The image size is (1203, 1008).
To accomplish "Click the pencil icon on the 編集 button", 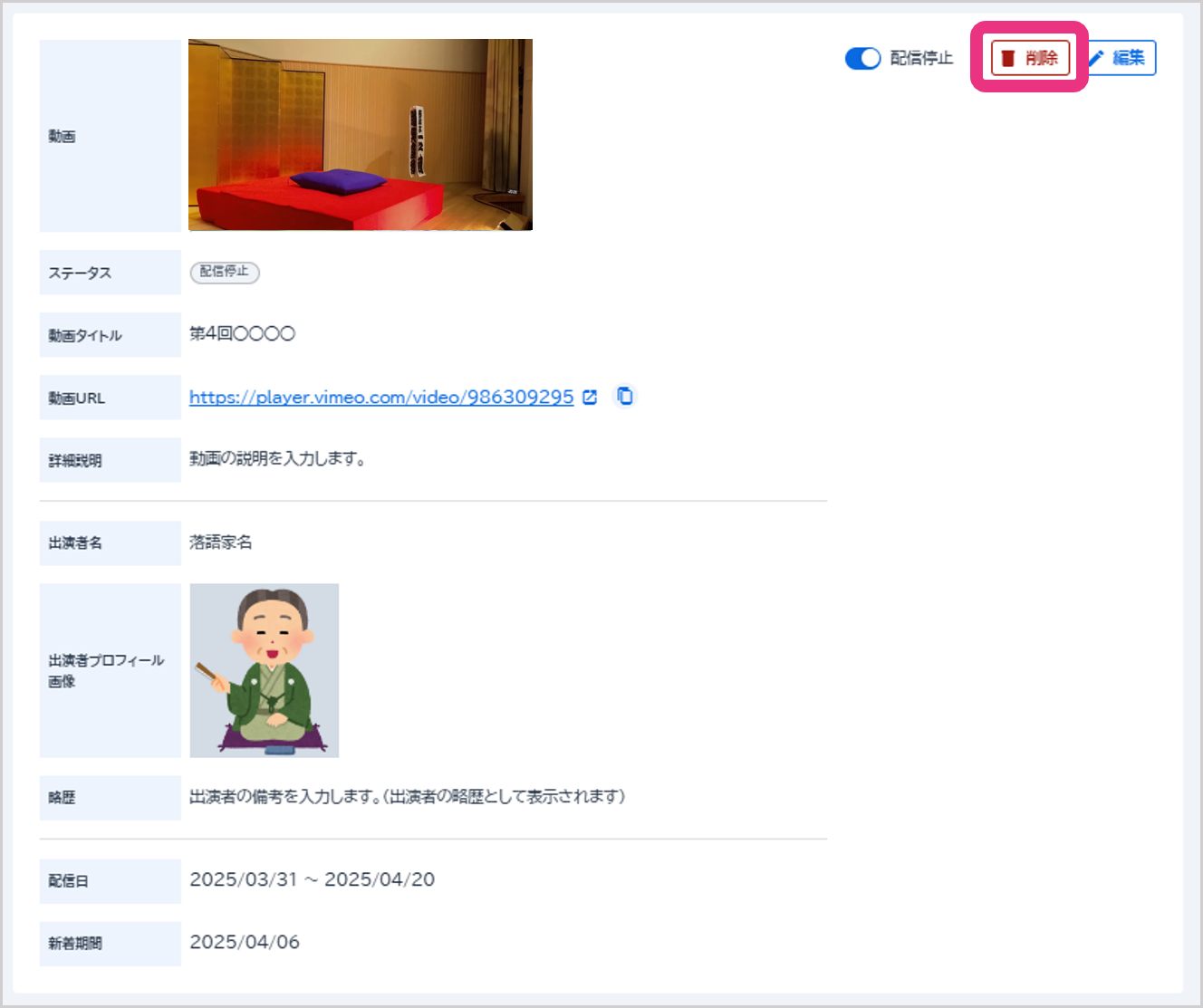I will coord(1096,58).
